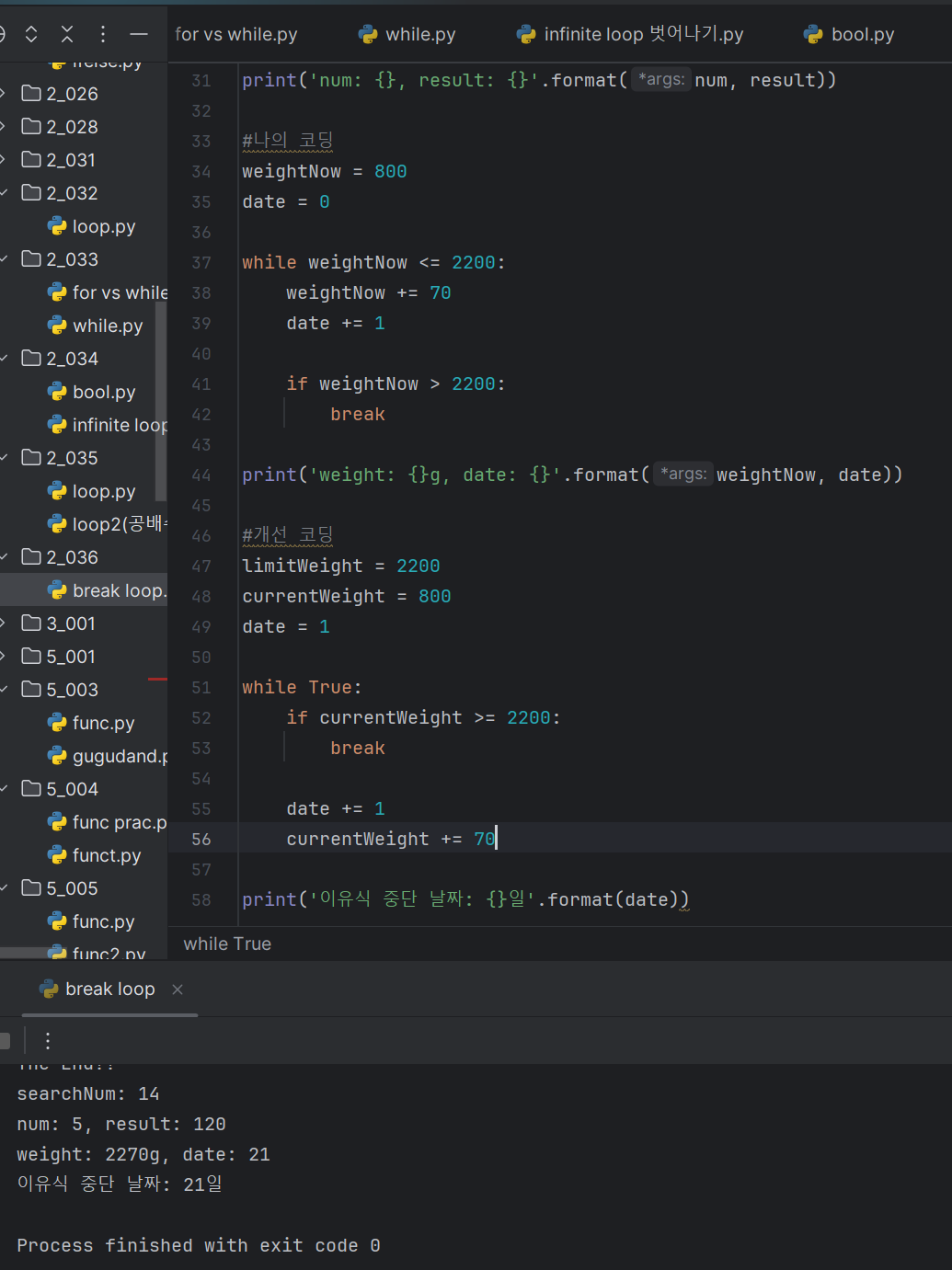The width and height of the screenshot is (952, 1270).
Task: Open for vs while file in tree
Action: 108,292
